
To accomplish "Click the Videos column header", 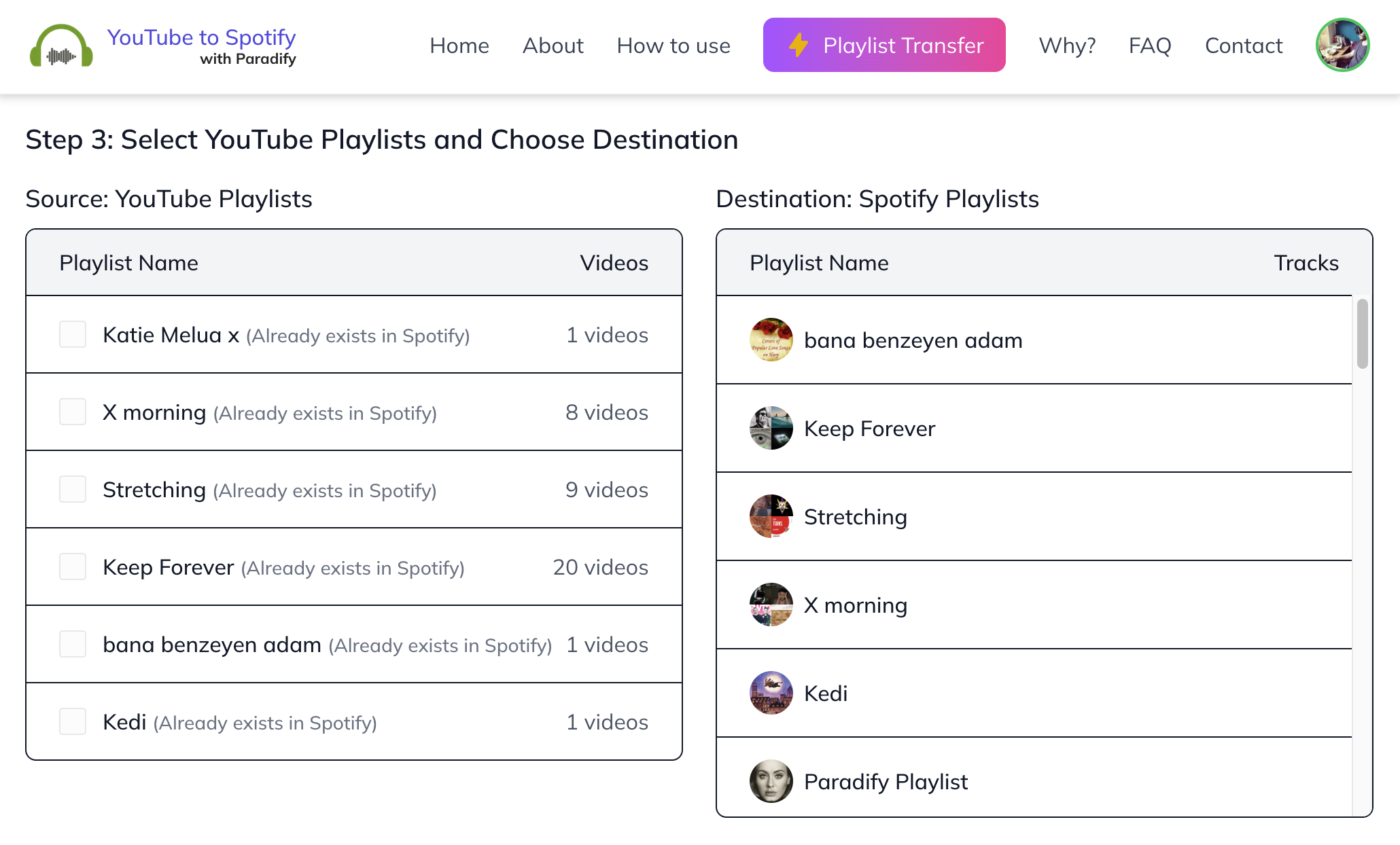I will point(614,263).
